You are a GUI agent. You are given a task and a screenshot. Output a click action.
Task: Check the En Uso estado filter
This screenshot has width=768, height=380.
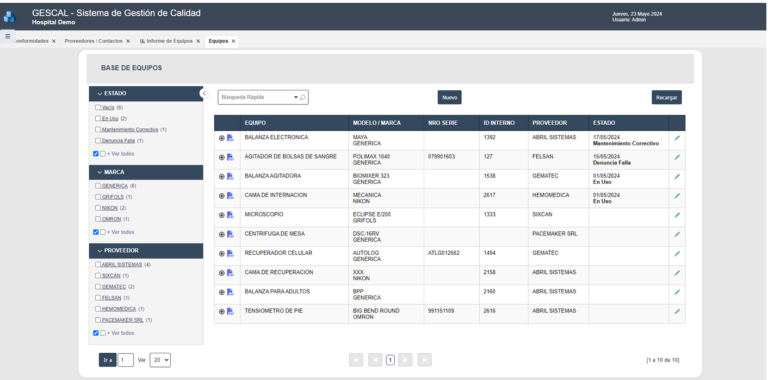[98, 119]
